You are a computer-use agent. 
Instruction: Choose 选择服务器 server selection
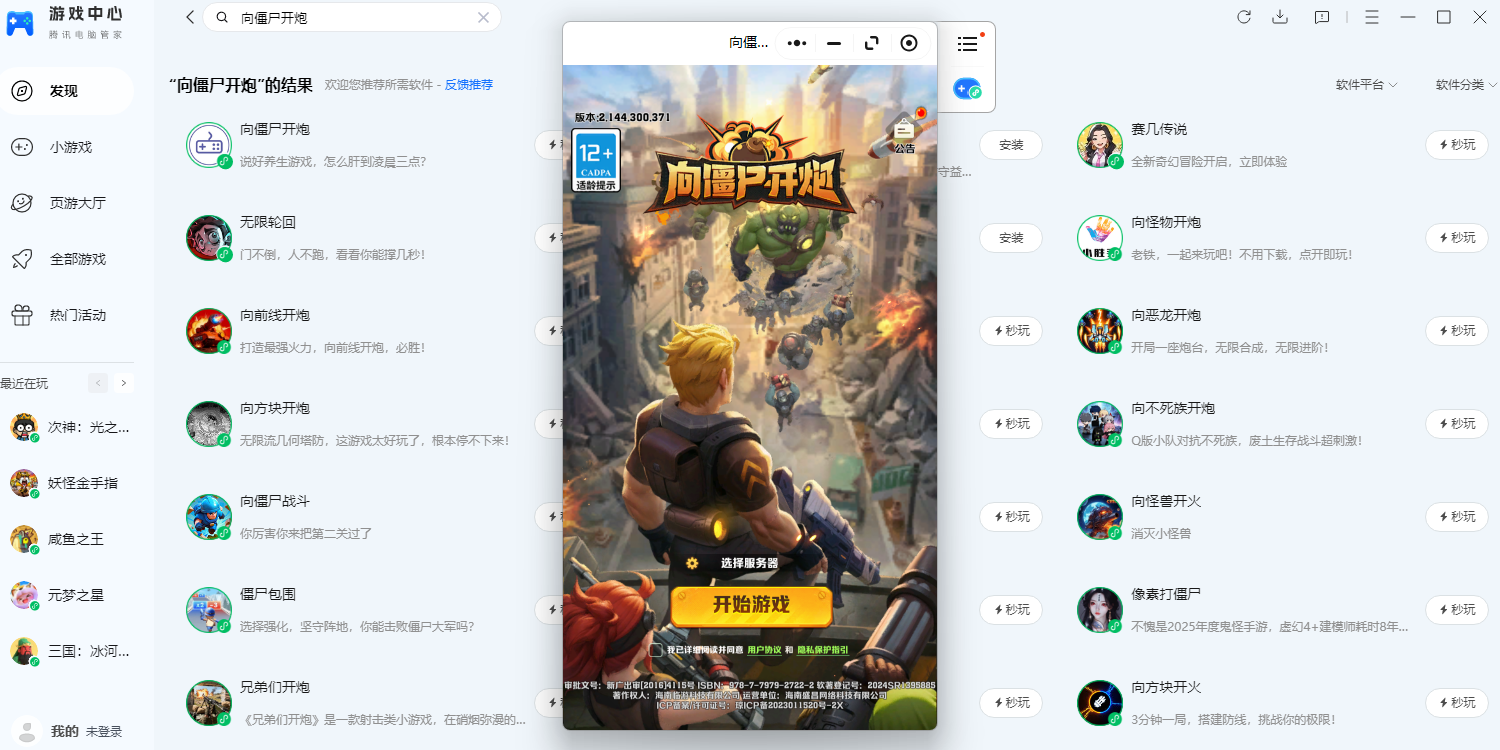(749, 563)
